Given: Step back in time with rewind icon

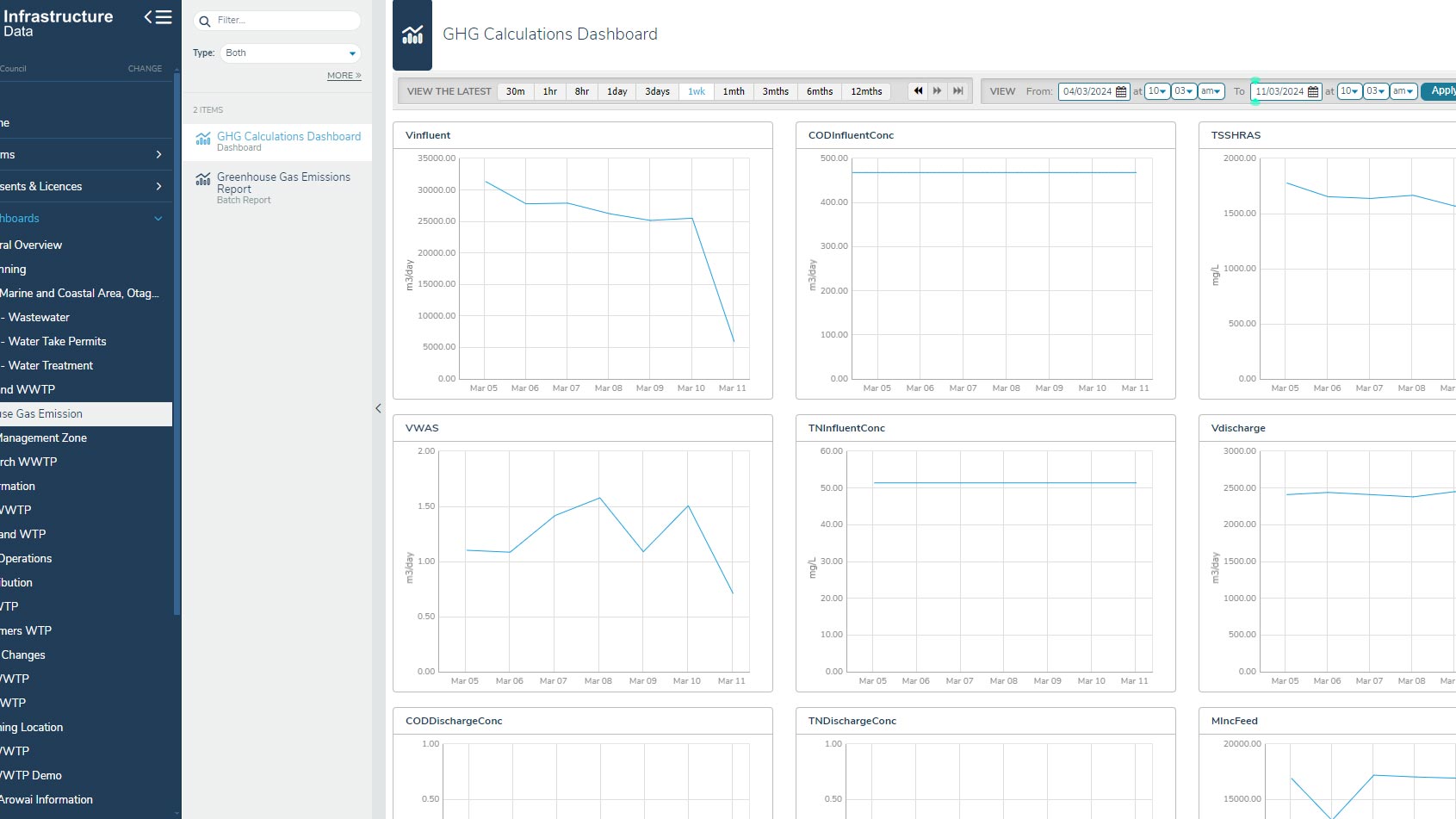Looking at the screenshot, I should [918, 91].
